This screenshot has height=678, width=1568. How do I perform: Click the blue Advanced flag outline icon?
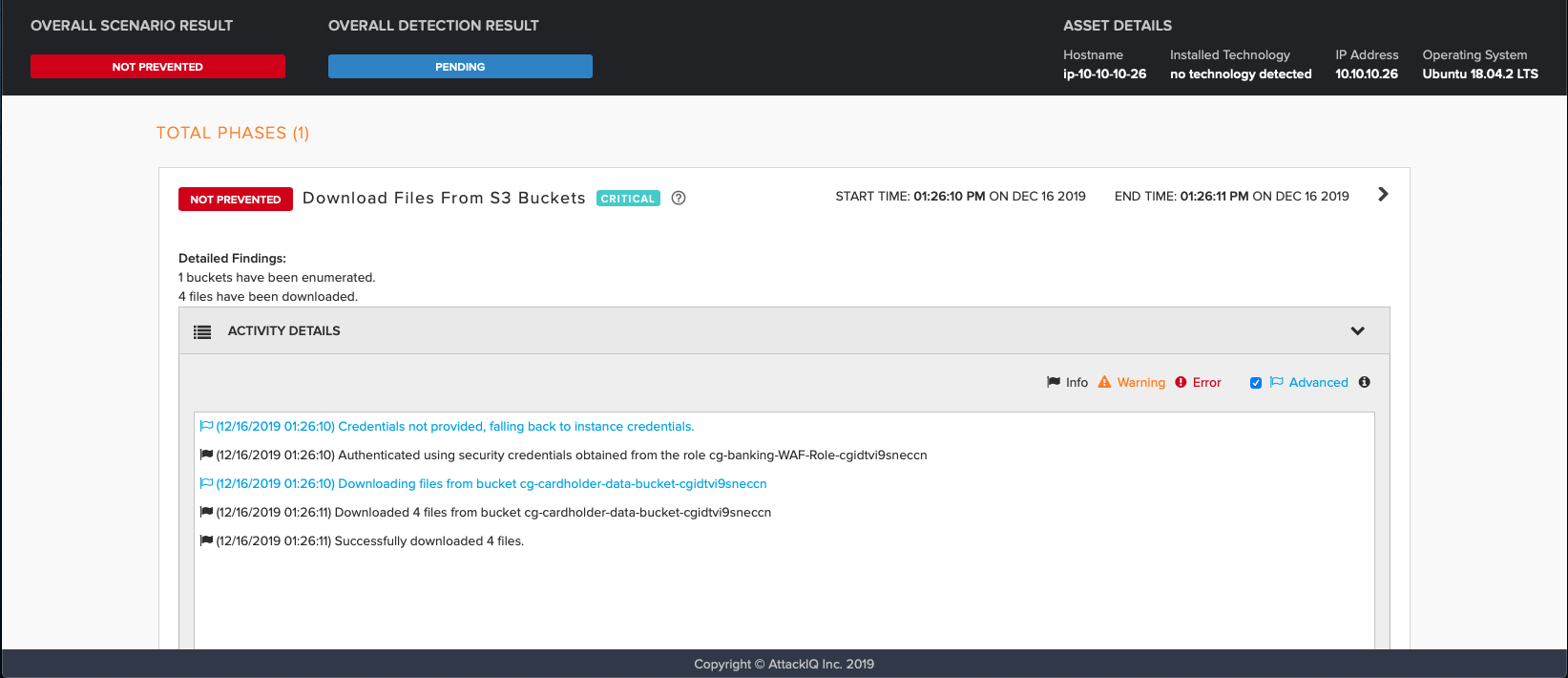click(x=1276, y=382)
